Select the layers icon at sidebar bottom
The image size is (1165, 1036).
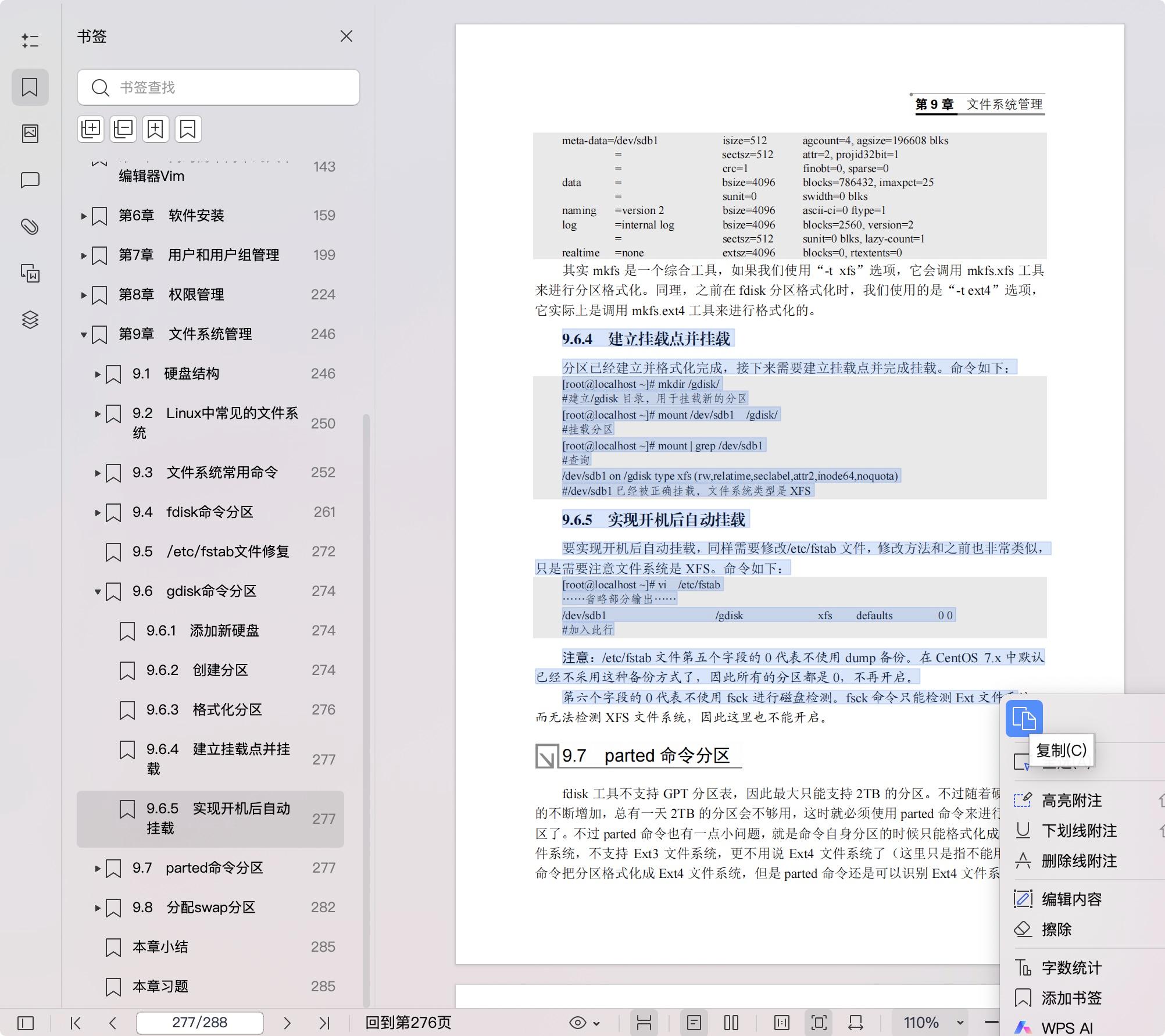pyautogui.click(x=30, y=320)
